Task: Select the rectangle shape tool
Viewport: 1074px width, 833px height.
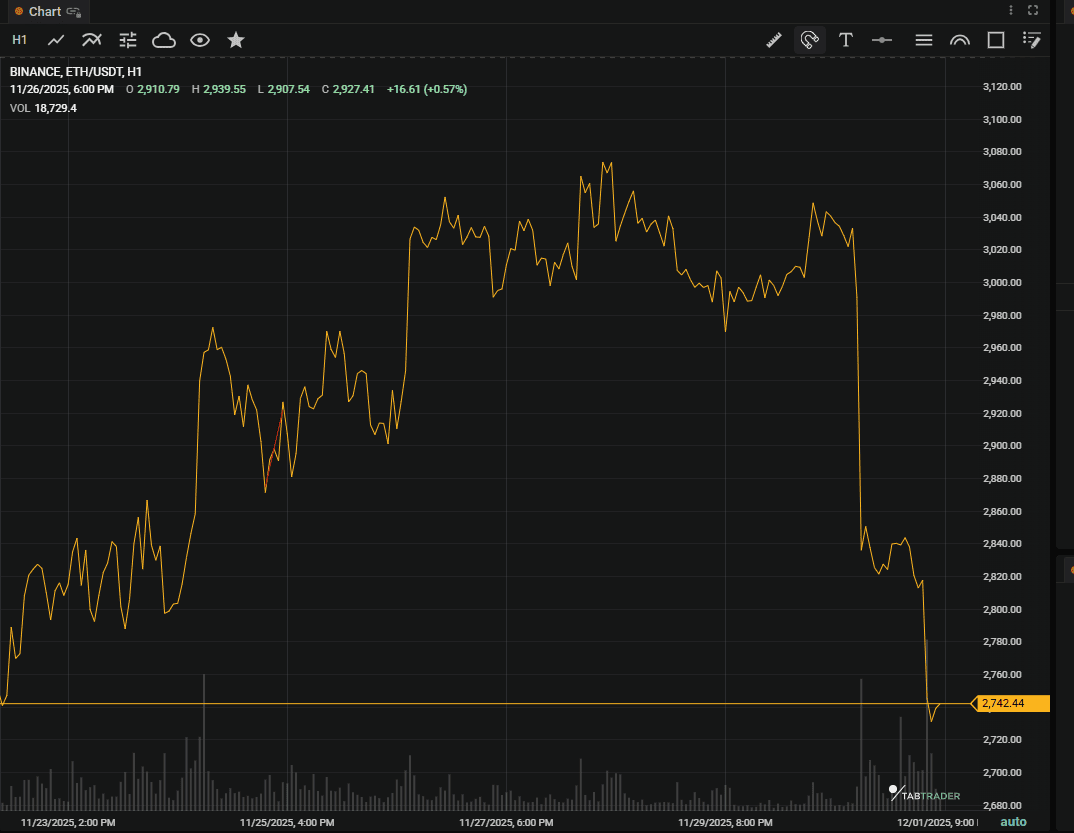Action: click(996, 40)
